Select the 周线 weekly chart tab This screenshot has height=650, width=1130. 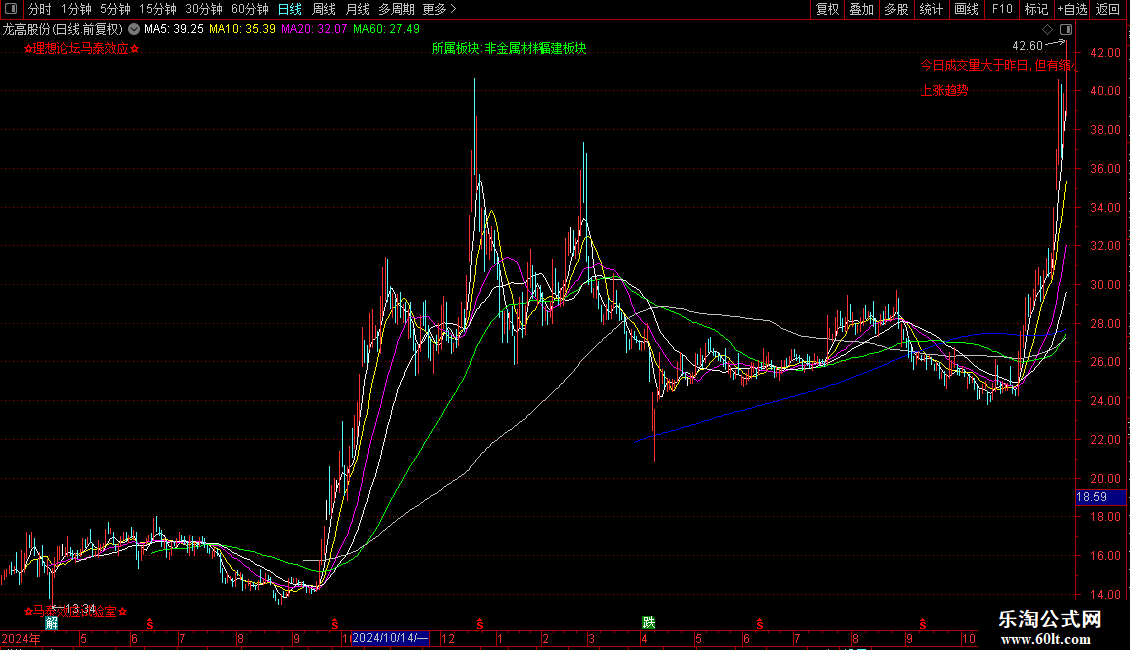tap(324, 9)
